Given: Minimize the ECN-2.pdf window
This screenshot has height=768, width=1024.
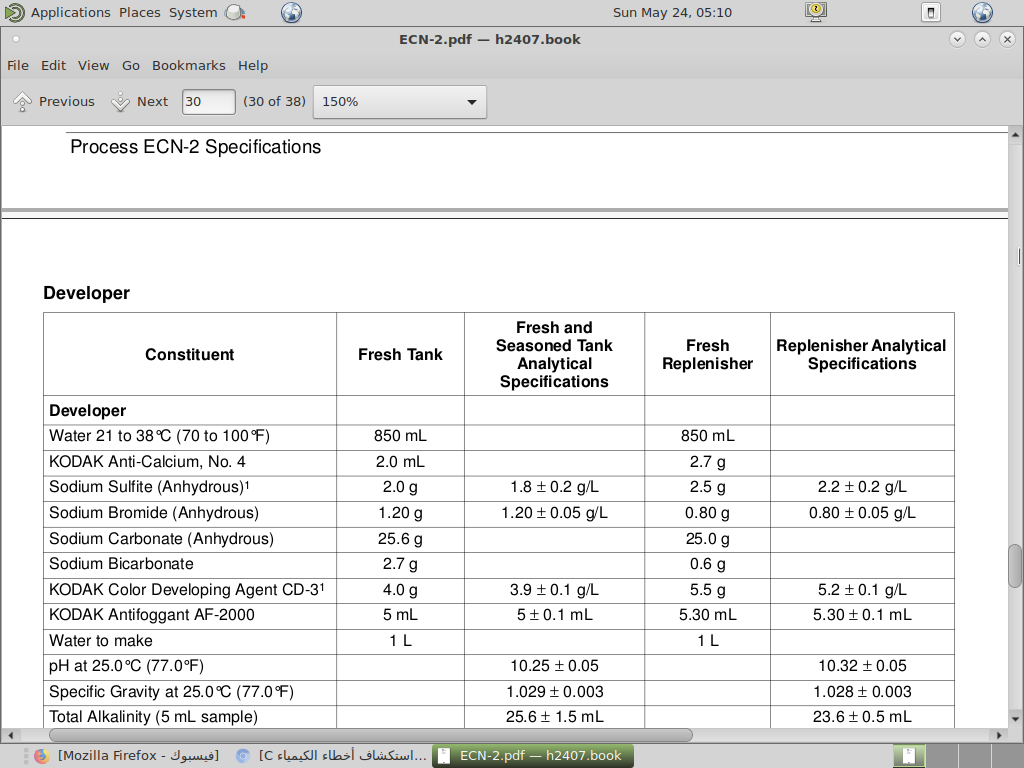Looking at the screenshot, I should click(957, 39).
